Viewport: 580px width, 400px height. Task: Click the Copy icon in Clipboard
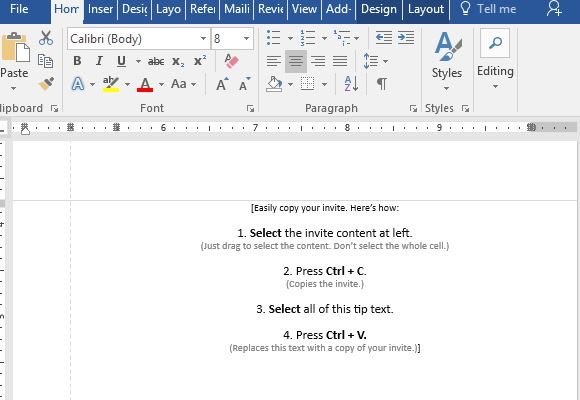tap(45, 61)
